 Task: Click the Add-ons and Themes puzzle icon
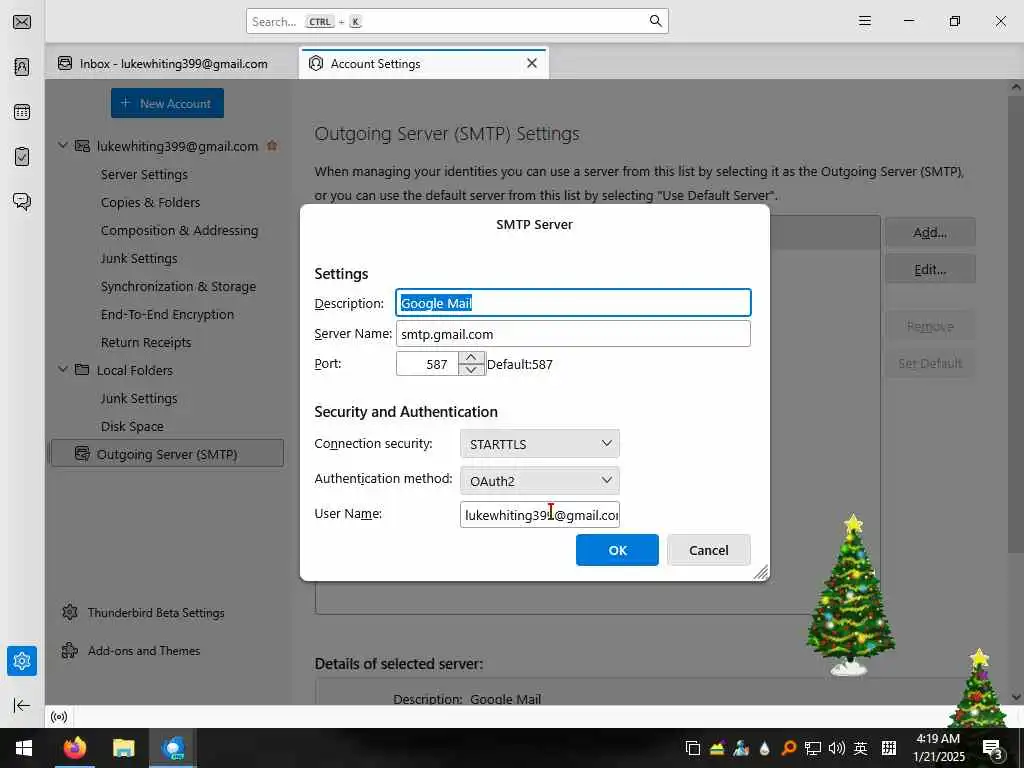pos(70,650)
